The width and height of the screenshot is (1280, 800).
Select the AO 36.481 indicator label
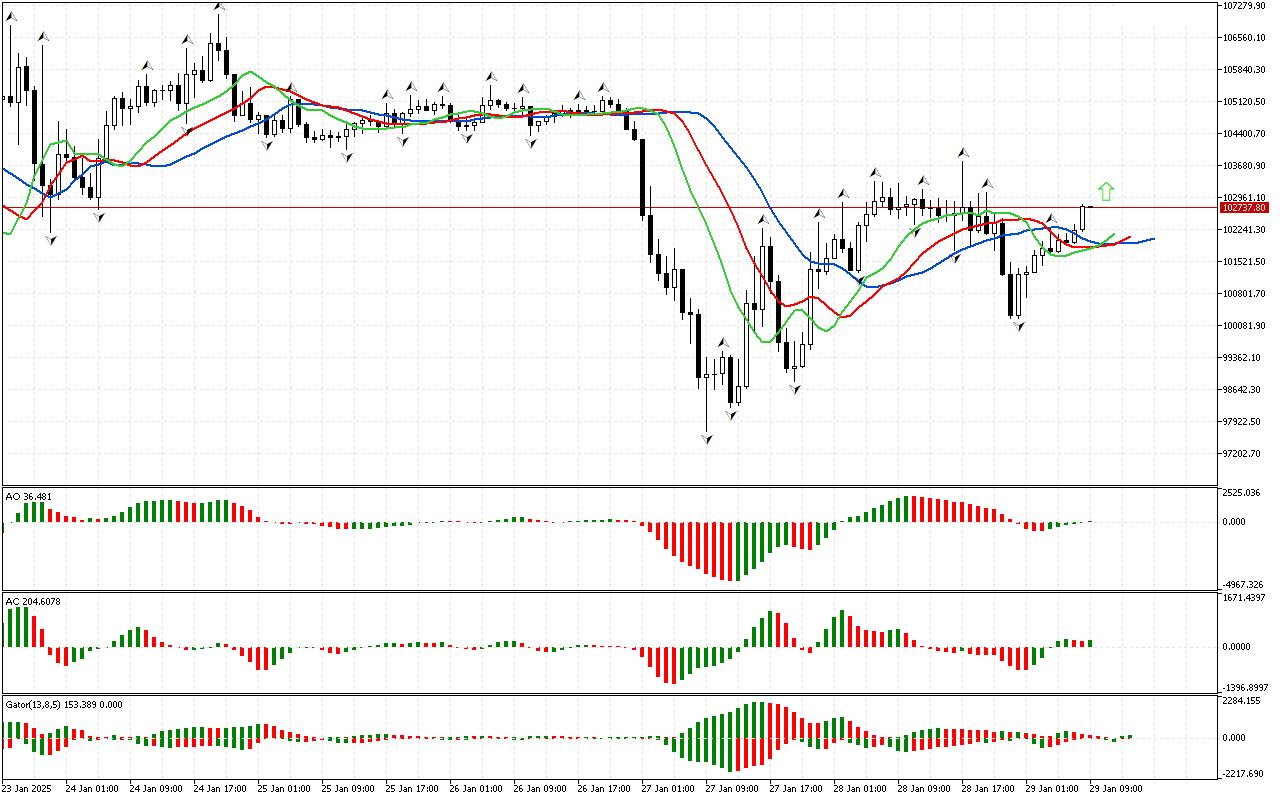click(x=29, y=496)
